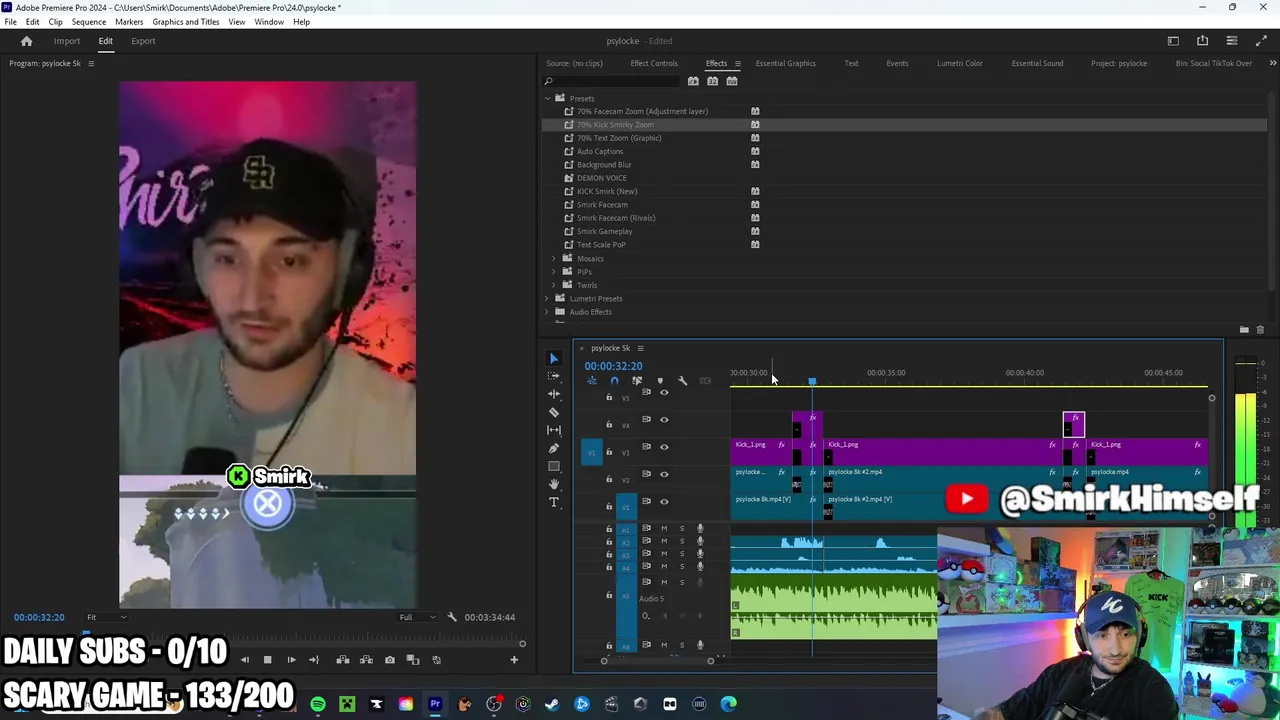Viewport: 1280px width, 720px height.
Task: Switch to Effect Controls tab
Action: pyautogui.click(x=654, y=63)
